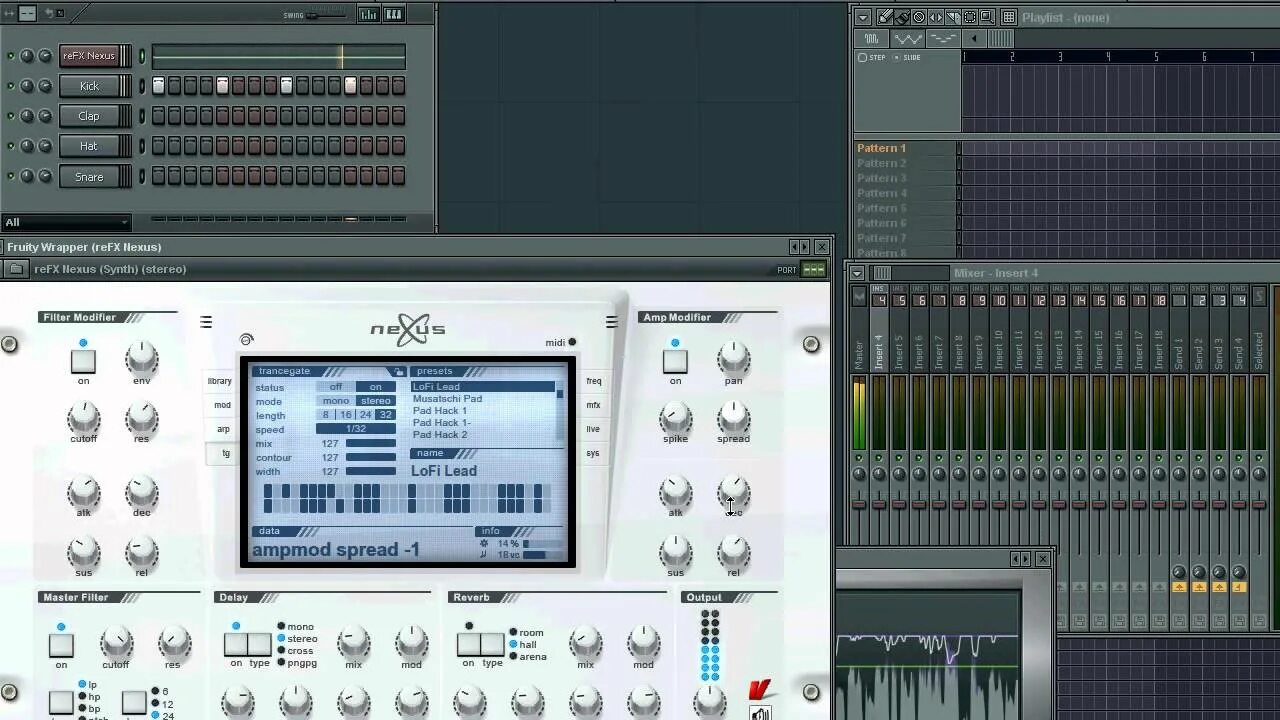The width and height of the screenshot is (1280, 720).
Task: Click the Nexus 'nexus' logo
Action: point(408,329)
